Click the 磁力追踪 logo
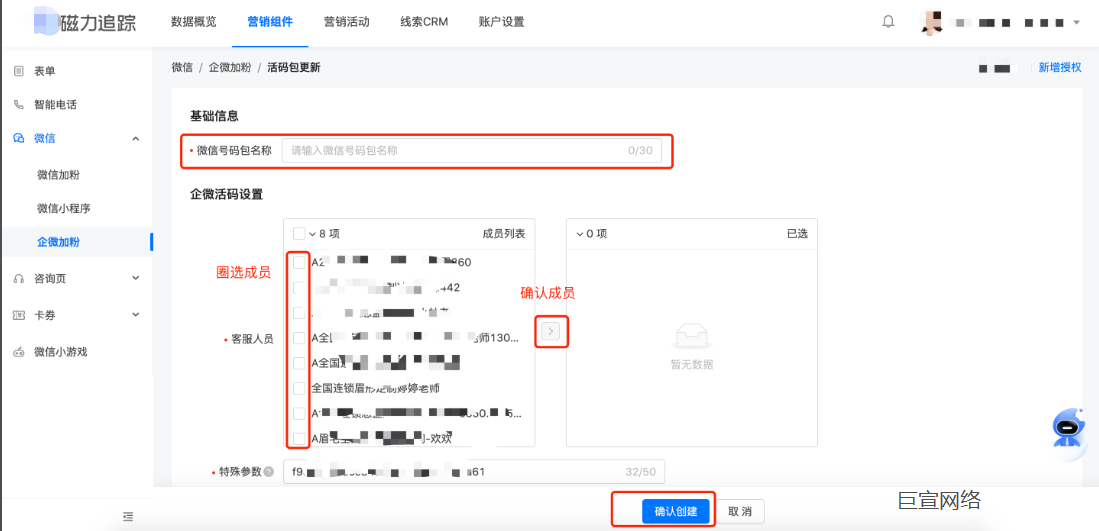The image size is (1099, 531). 84,22
